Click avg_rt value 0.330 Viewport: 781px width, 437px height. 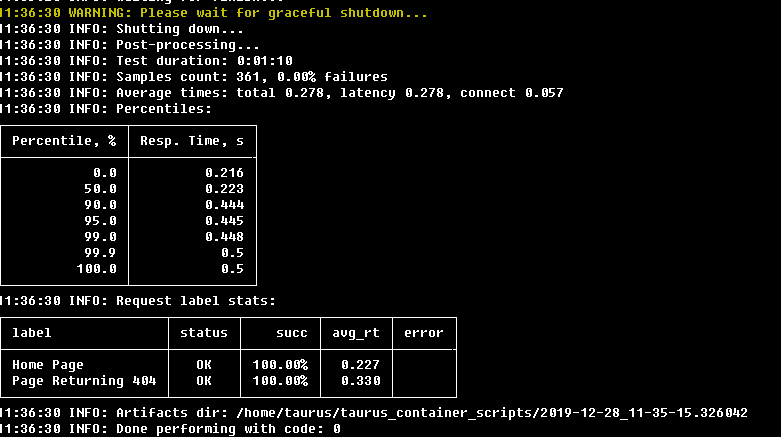(x=361, y=381)
